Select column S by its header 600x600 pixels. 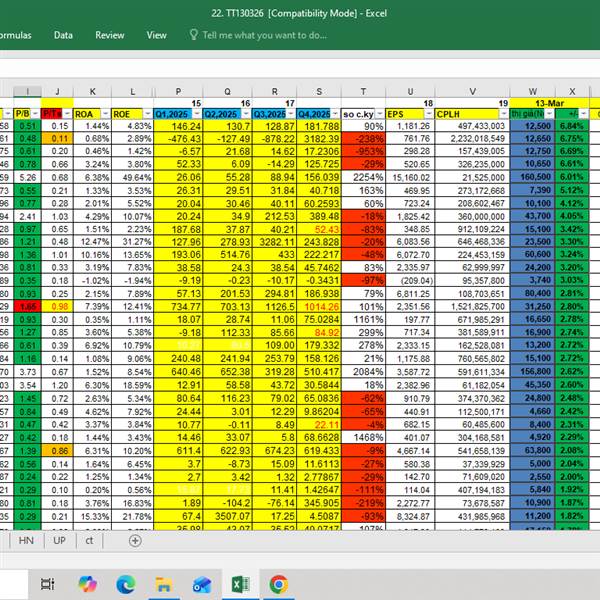(319, 91)
